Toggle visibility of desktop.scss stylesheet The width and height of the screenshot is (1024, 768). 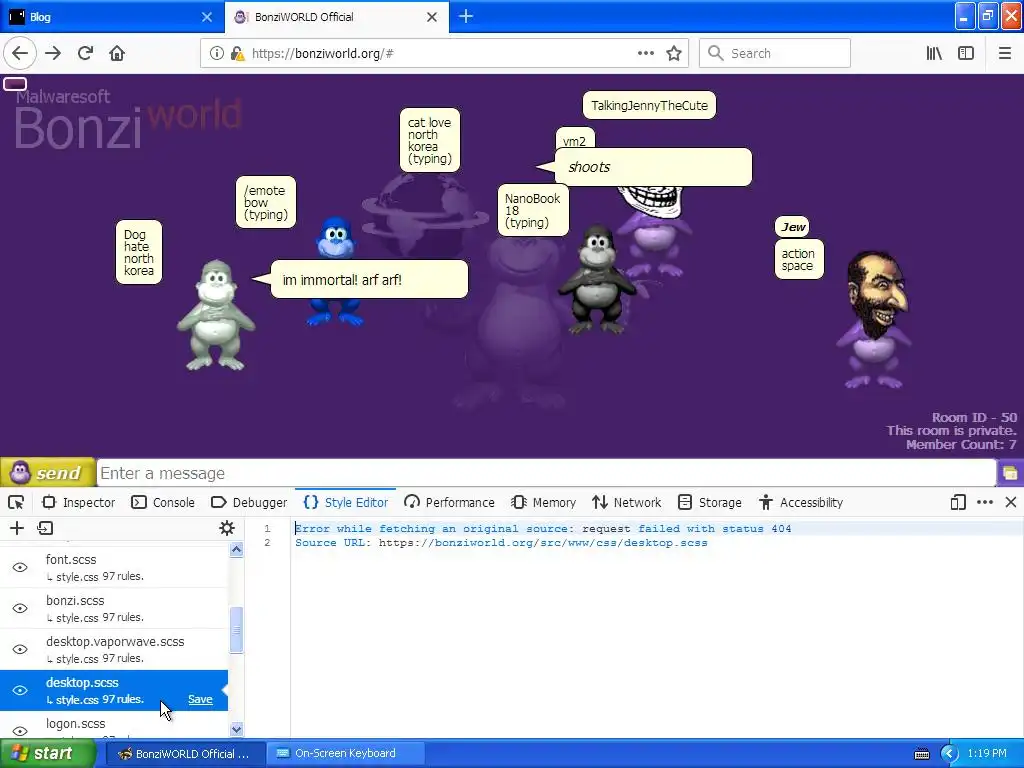click(x=20, y=690)
